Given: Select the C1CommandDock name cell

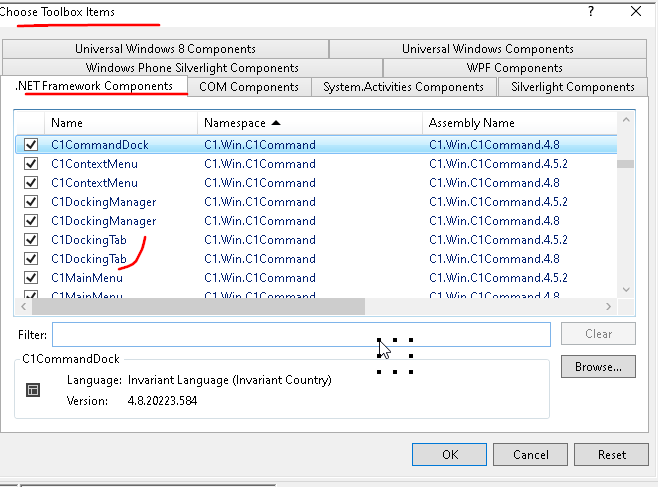Looking at the screenshot, I should coord(100,145).
